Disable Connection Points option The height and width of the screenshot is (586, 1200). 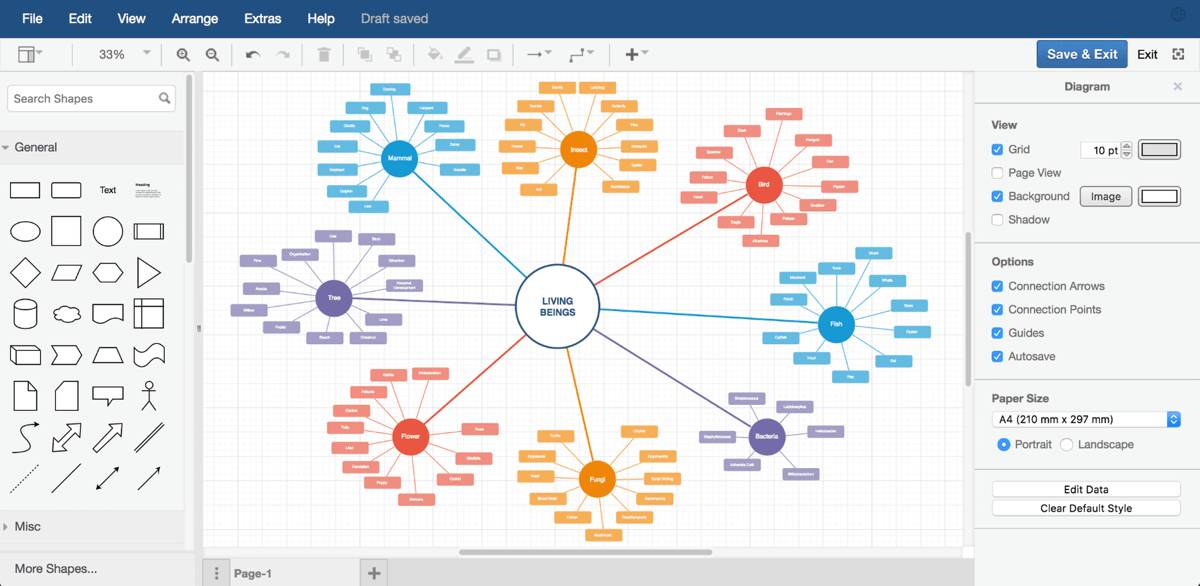tap(997, 309)
